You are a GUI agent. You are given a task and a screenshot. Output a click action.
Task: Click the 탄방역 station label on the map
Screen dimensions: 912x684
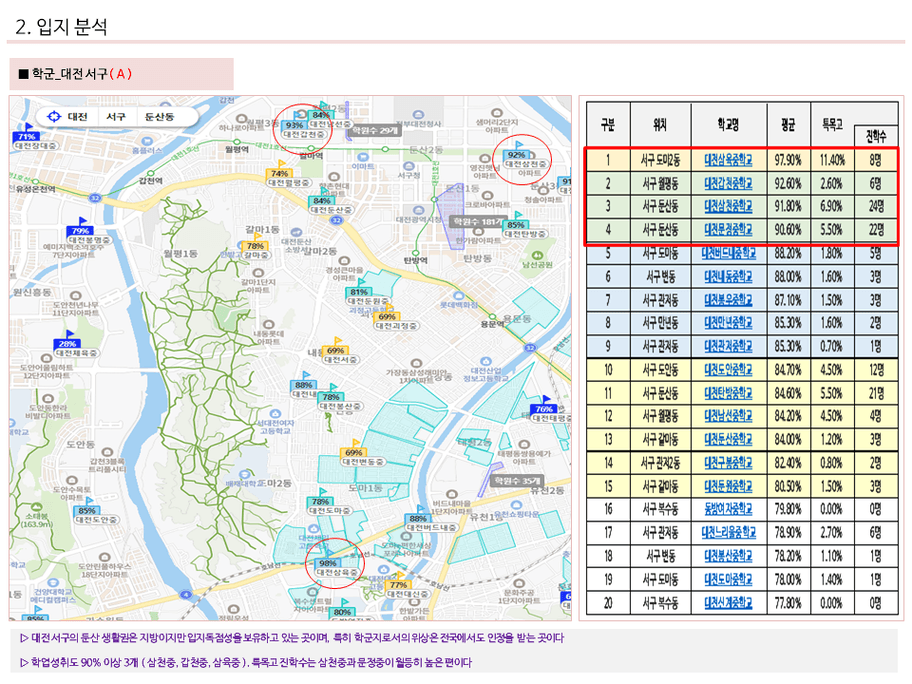tap(416, 260)
